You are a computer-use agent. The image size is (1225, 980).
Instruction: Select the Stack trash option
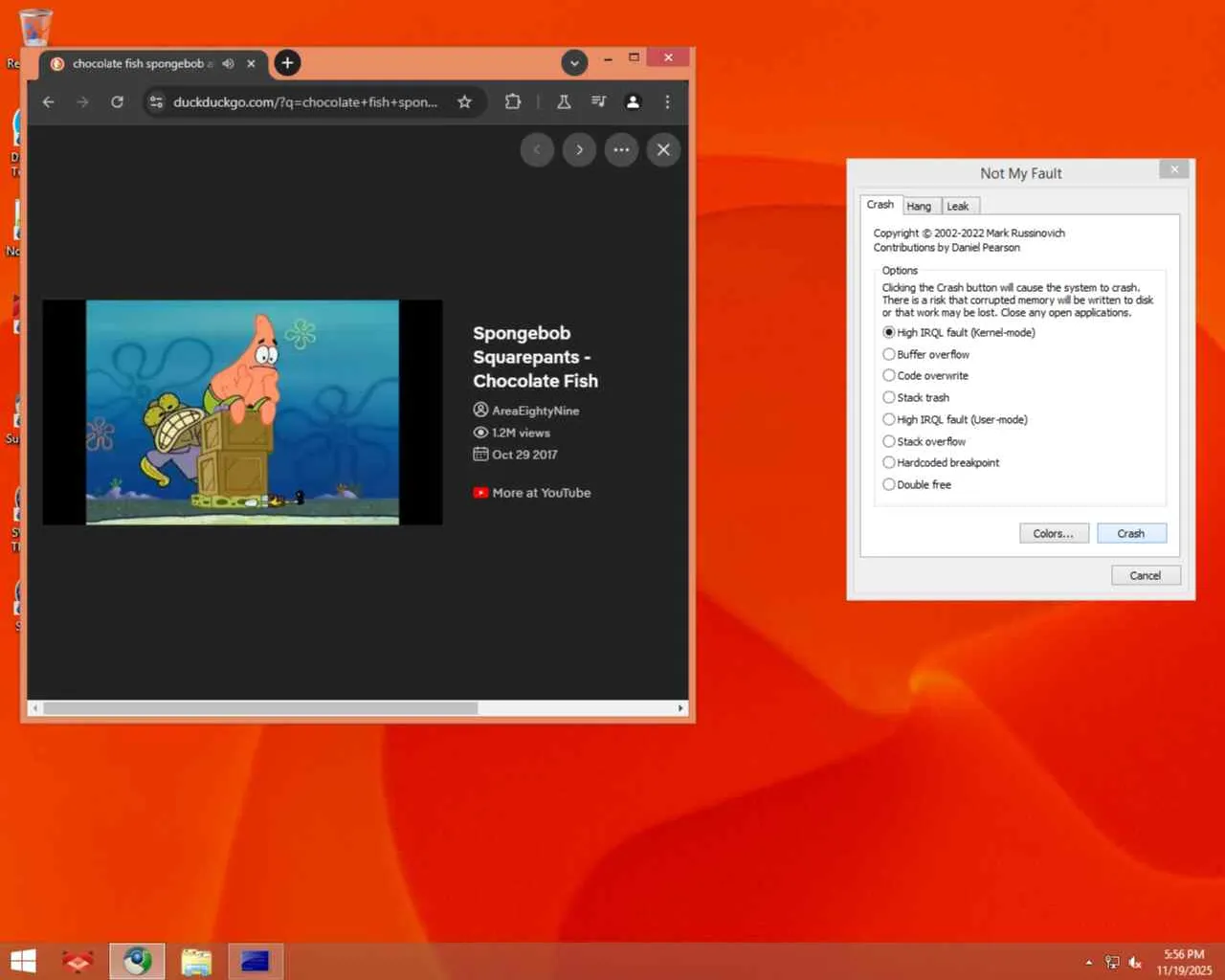916,397
